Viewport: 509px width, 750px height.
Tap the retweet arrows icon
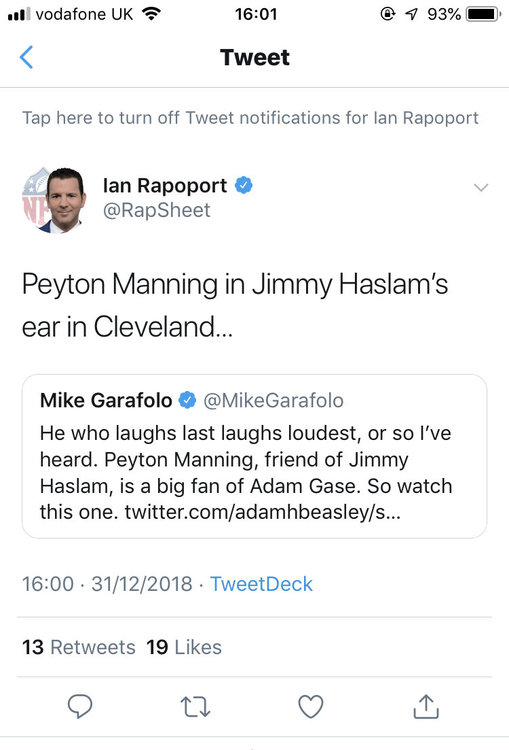coord(195,707)
